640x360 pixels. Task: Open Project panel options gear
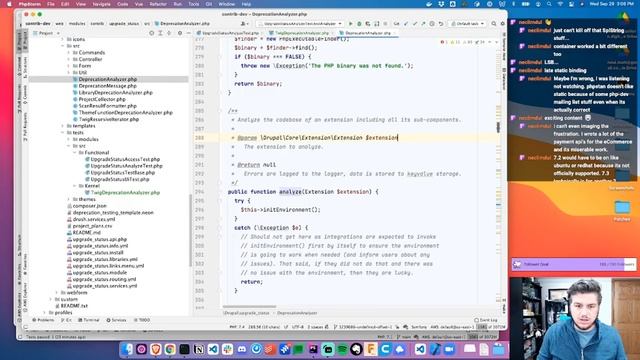click(x=180, y=33)
